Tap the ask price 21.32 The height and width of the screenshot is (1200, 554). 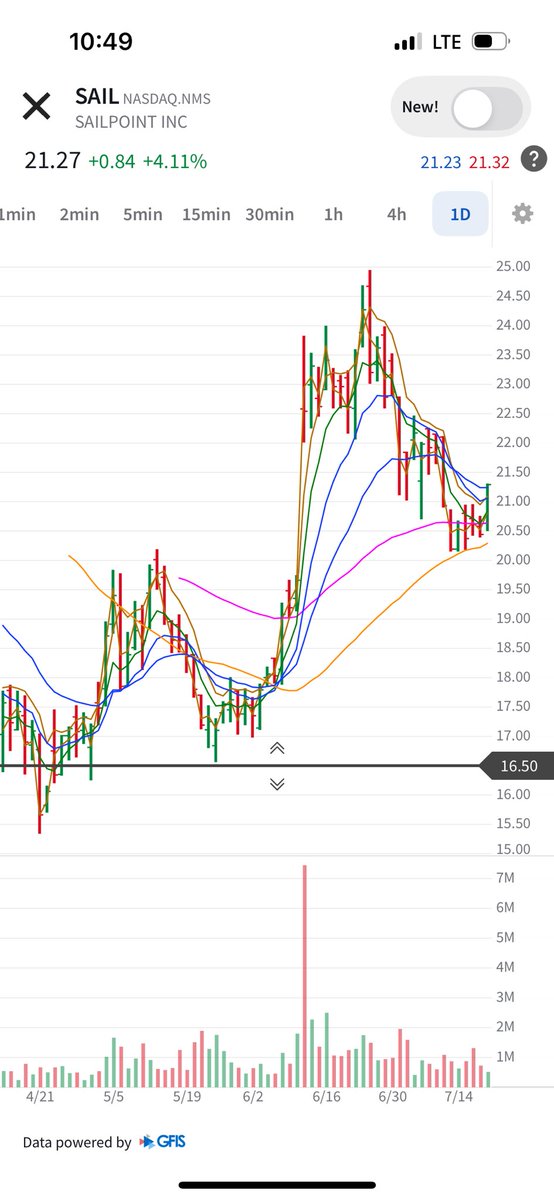coord(490,162)
